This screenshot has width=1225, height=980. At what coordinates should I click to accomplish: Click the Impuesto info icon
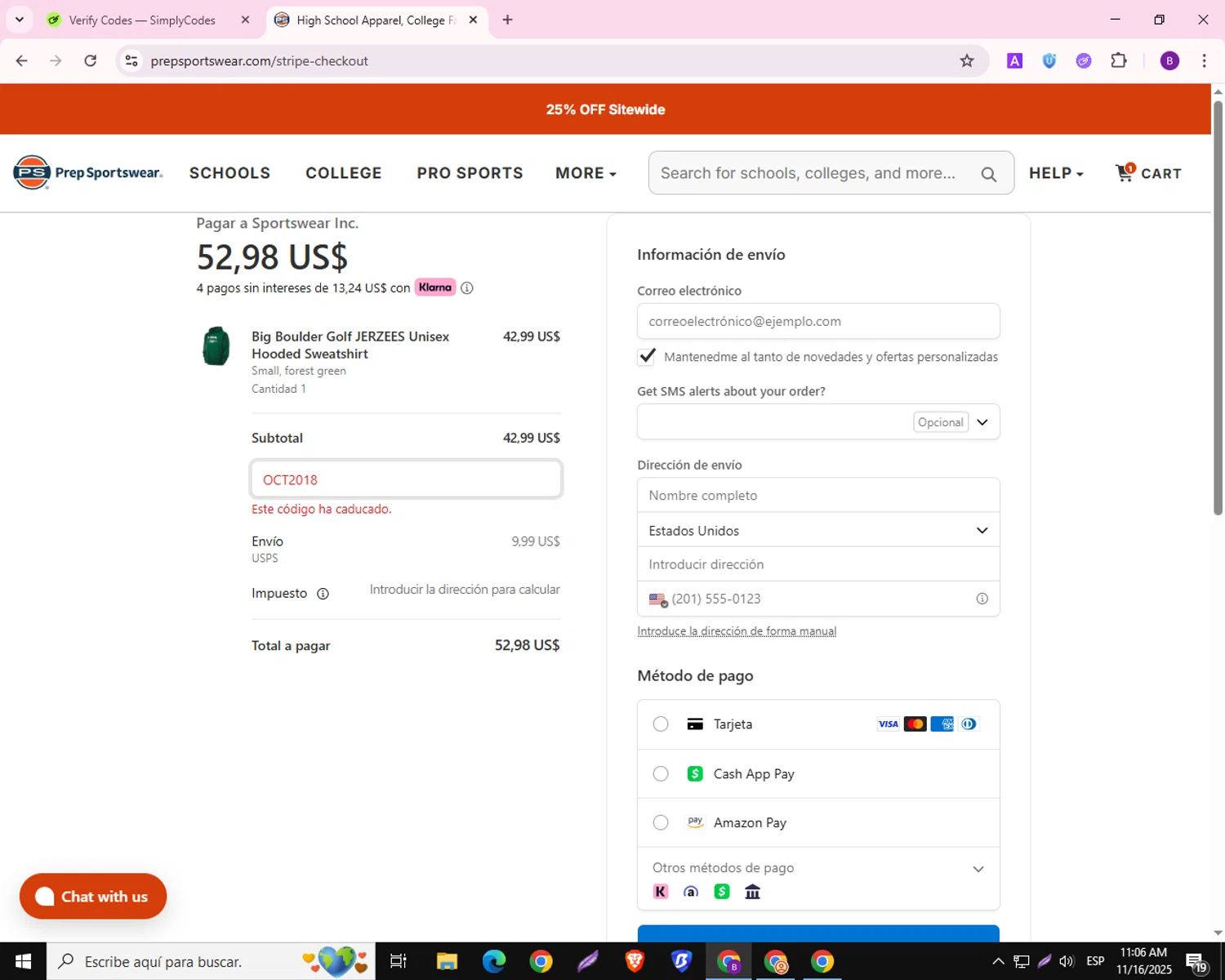[323, 594]
